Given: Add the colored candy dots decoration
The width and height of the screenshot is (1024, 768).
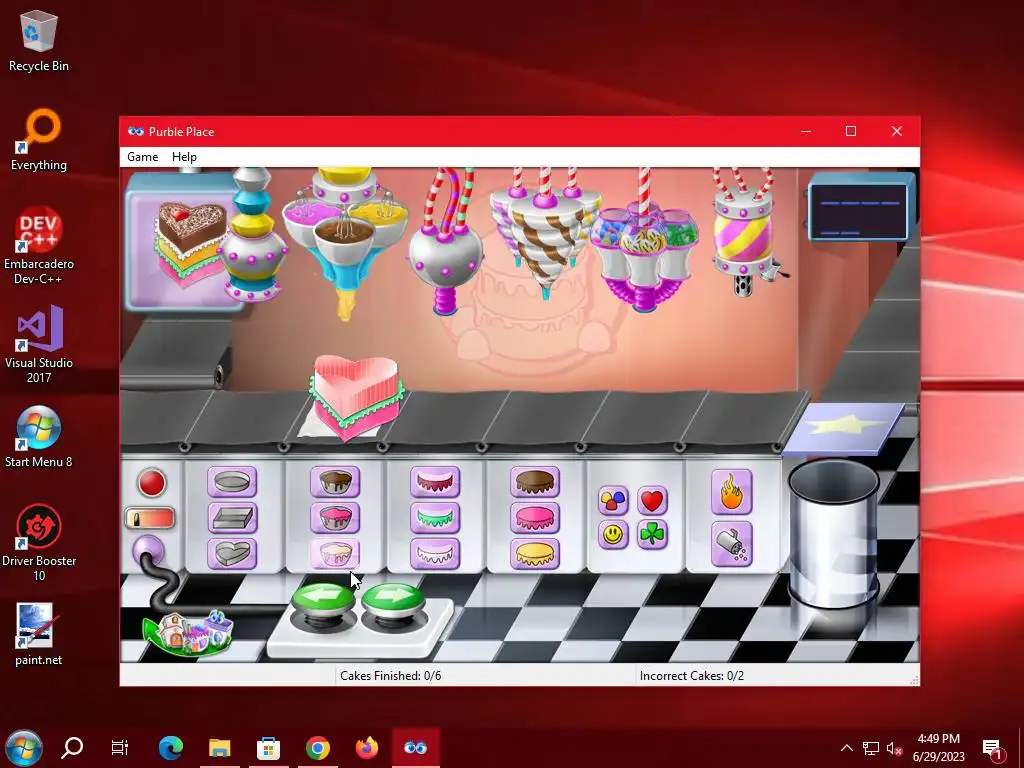Looking at the screenshot, I should tap(613, 501).
